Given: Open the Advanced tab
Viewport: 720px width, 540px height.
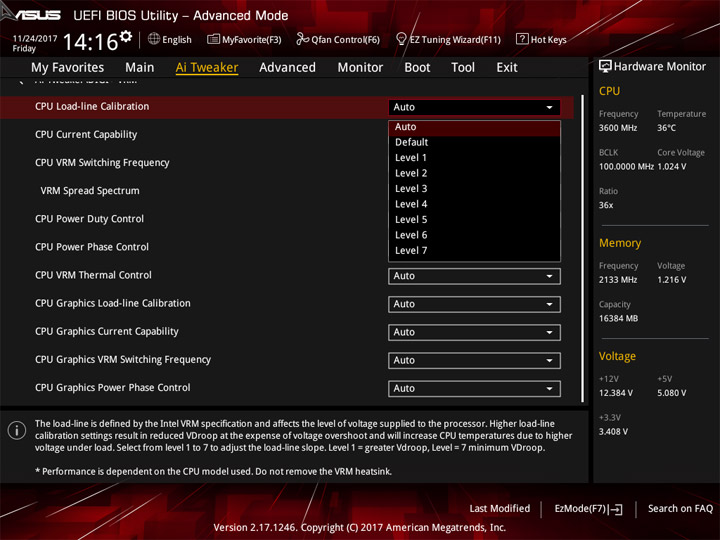Looking at the screenshot, I should (x=287, y=68).
